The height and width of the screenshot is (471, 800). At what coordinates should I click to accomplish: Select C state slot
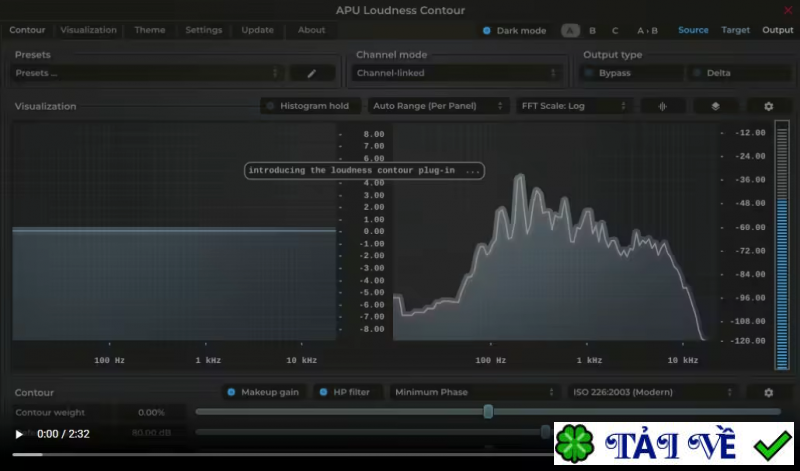(x=615, y=31)
